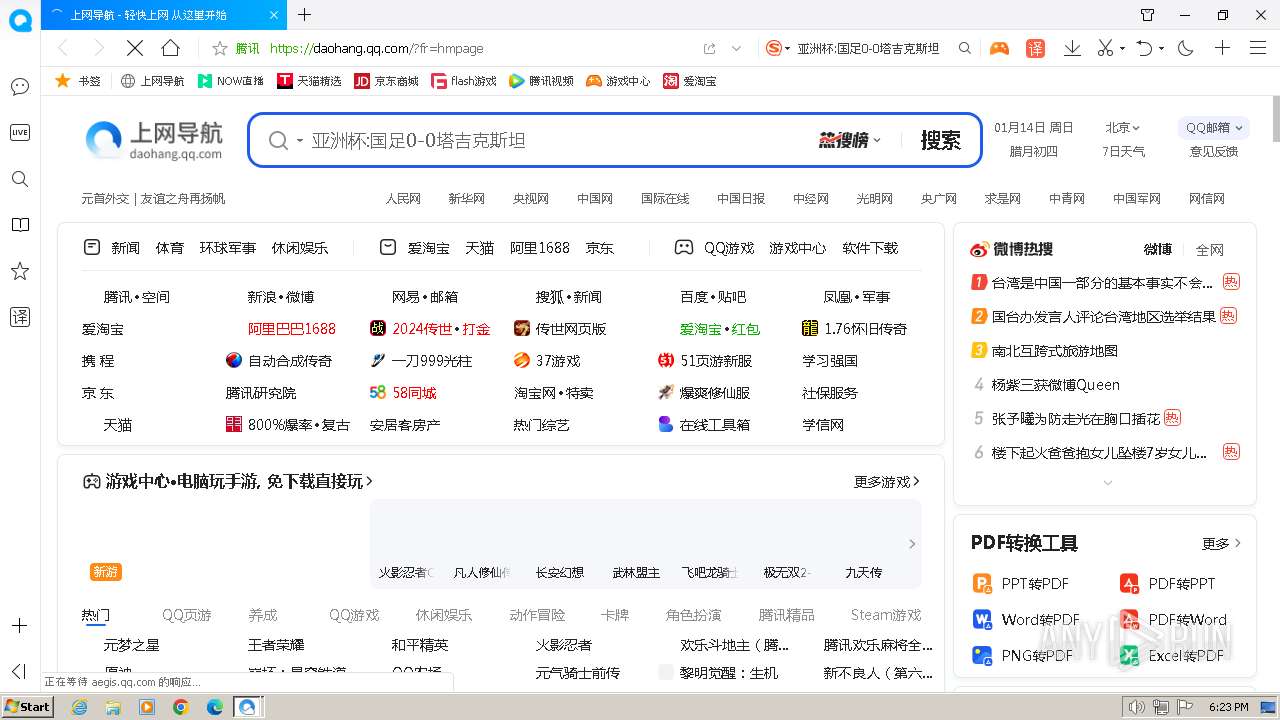Click the address bar search magnifier

click(x=964, y=48)
